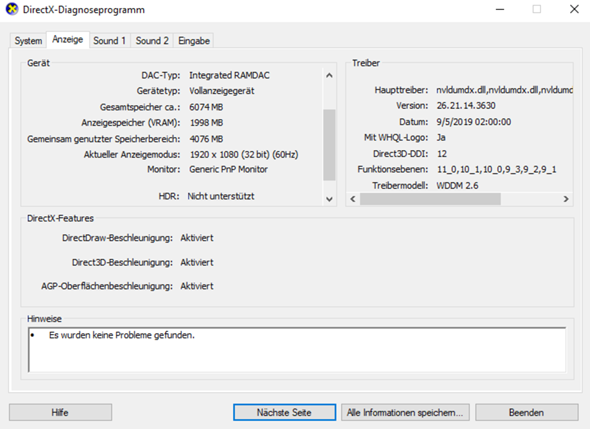Click the up arrow of Gerät scrollbar

tap(329, 75)
